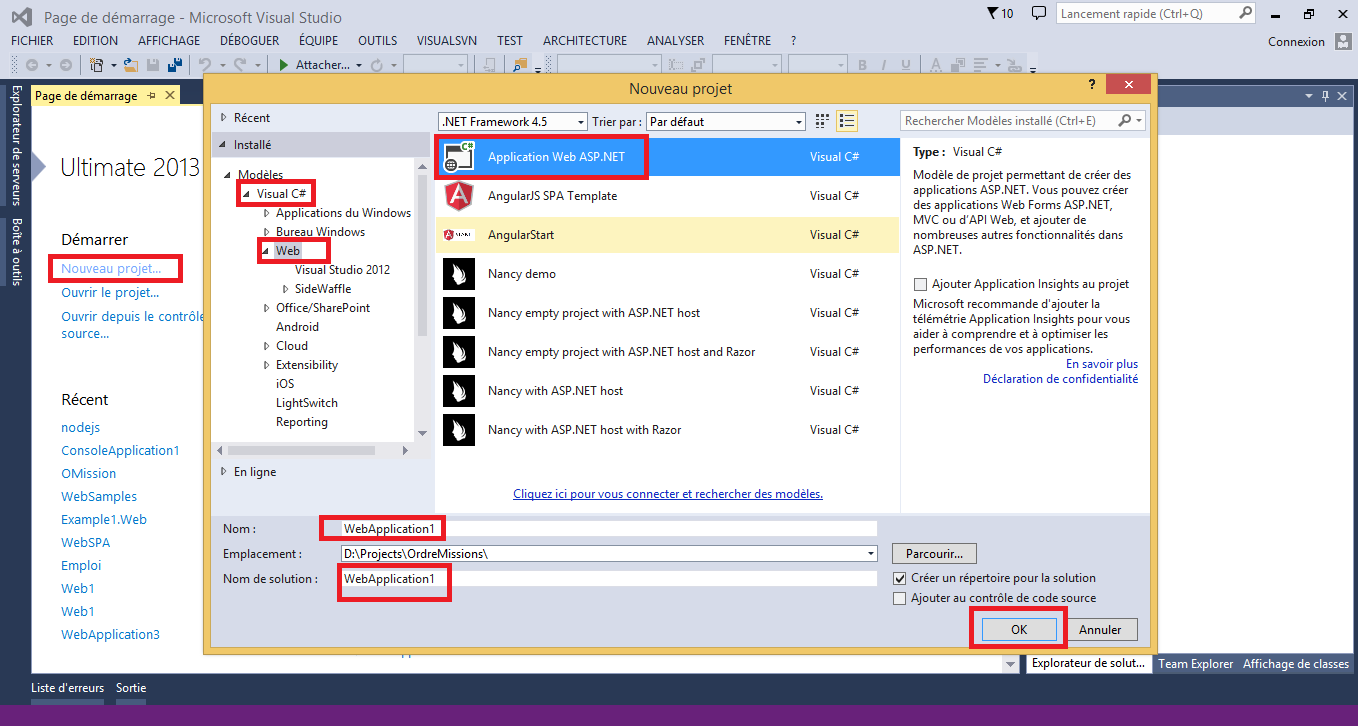Click the Navigate Backward toolbar arrow
This screenshot has width=1358, height=726.
coord(31,65)
